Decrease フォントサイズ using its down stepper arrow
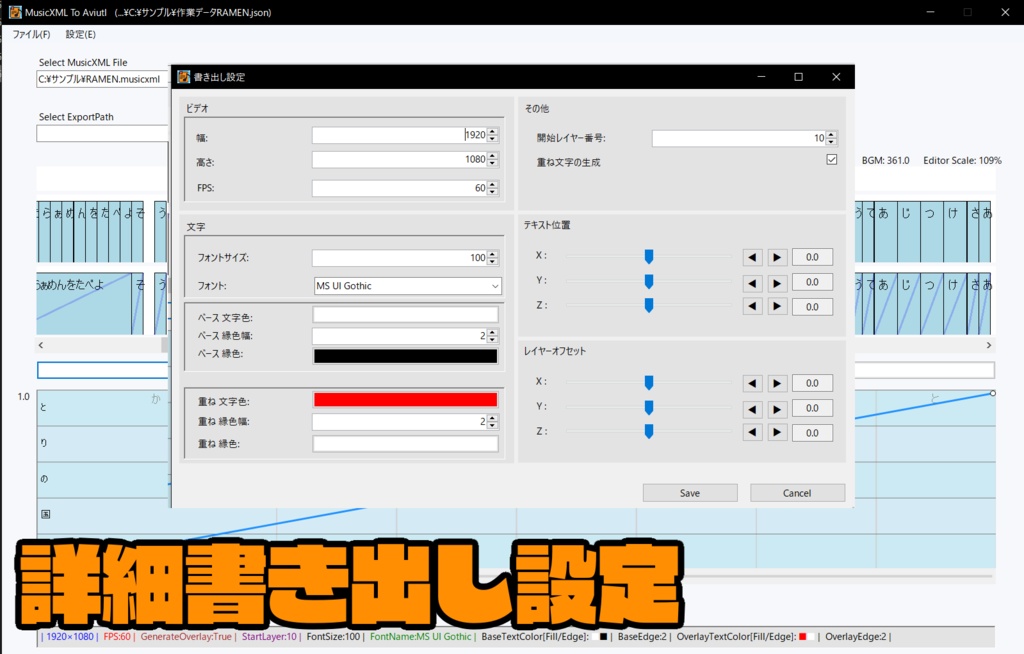Viewport: 1024px width, 654px height. tap(490, 261)
